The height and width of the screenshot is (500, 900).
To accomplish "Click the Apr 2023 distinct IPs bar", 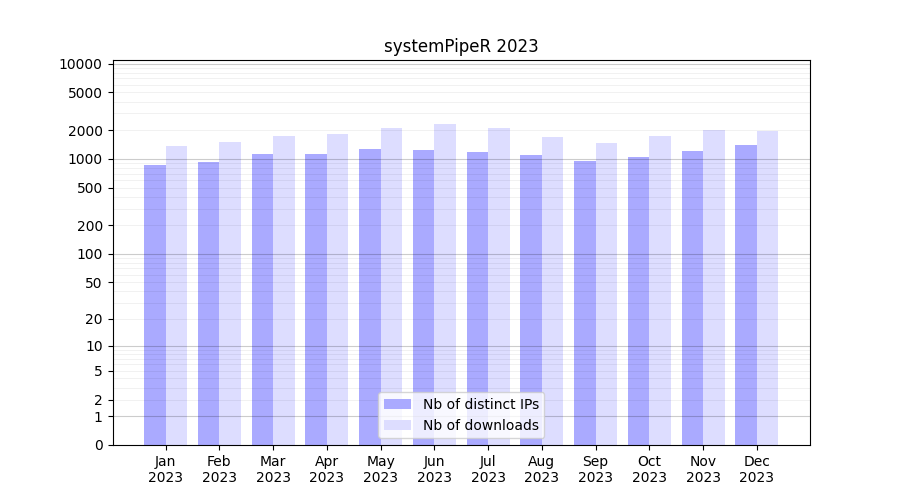I will pos(316,299).
